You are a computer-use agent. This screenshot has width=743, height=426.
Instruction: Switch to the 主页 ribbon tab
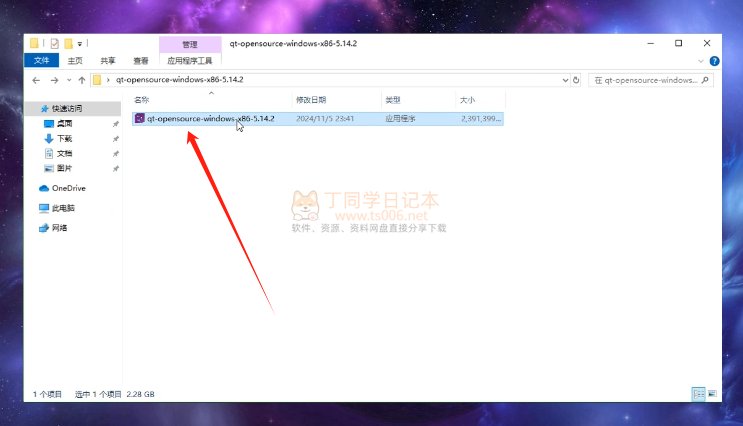click(75, 61)
